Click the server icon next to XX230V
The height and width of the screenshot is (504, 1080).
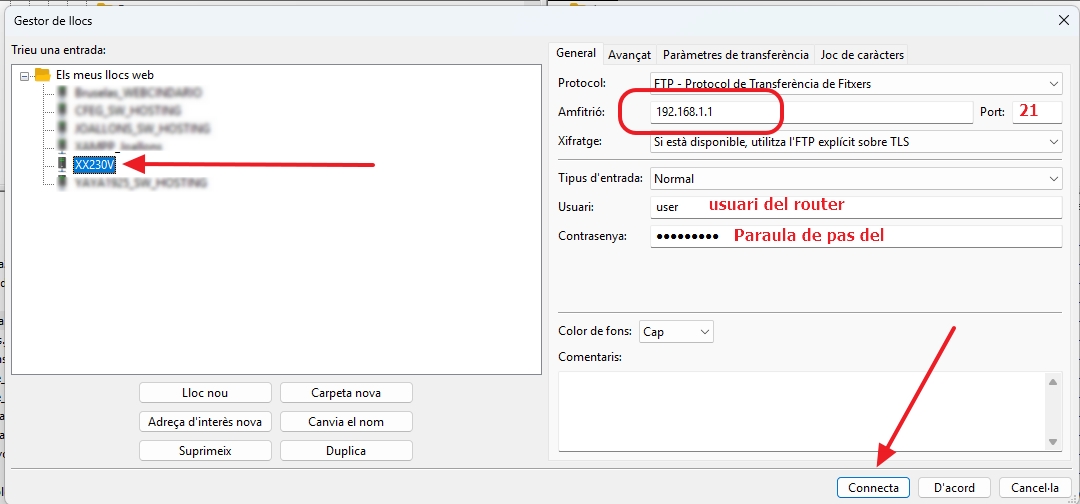click(62, 165)
